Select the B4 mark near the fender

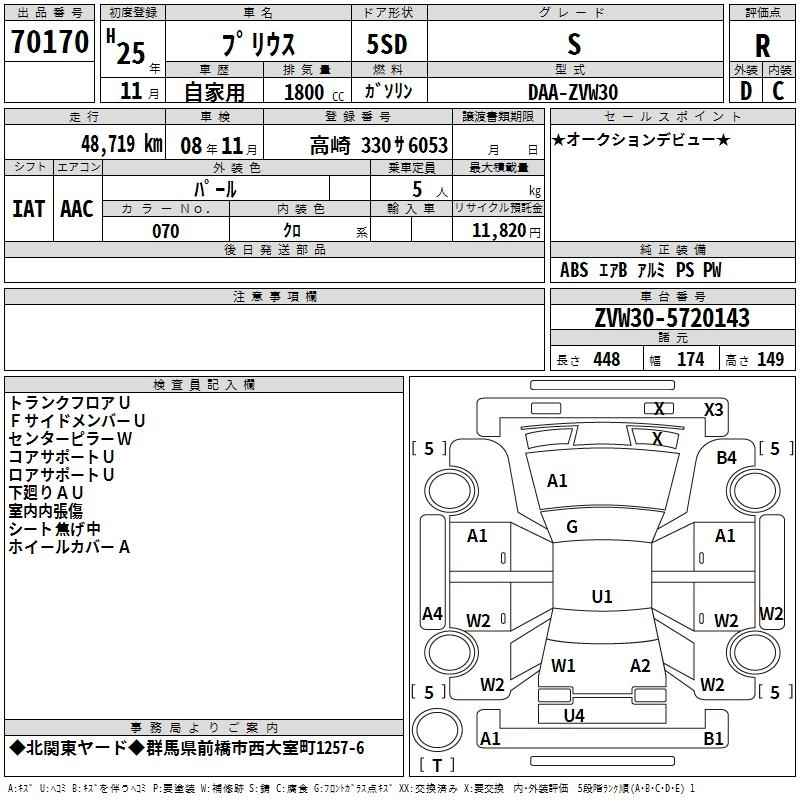coord(726,458)
